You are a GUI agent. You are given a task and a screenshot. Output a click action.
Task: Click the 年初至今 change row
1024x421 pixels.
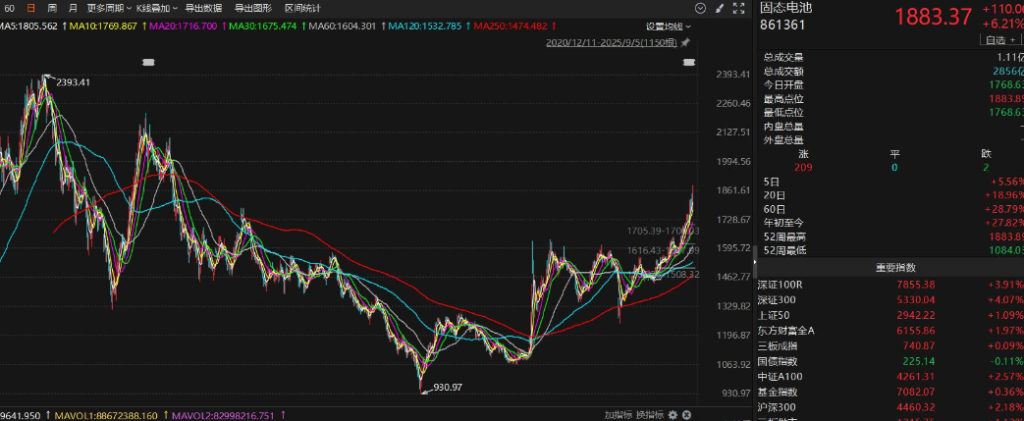[891, 222]
